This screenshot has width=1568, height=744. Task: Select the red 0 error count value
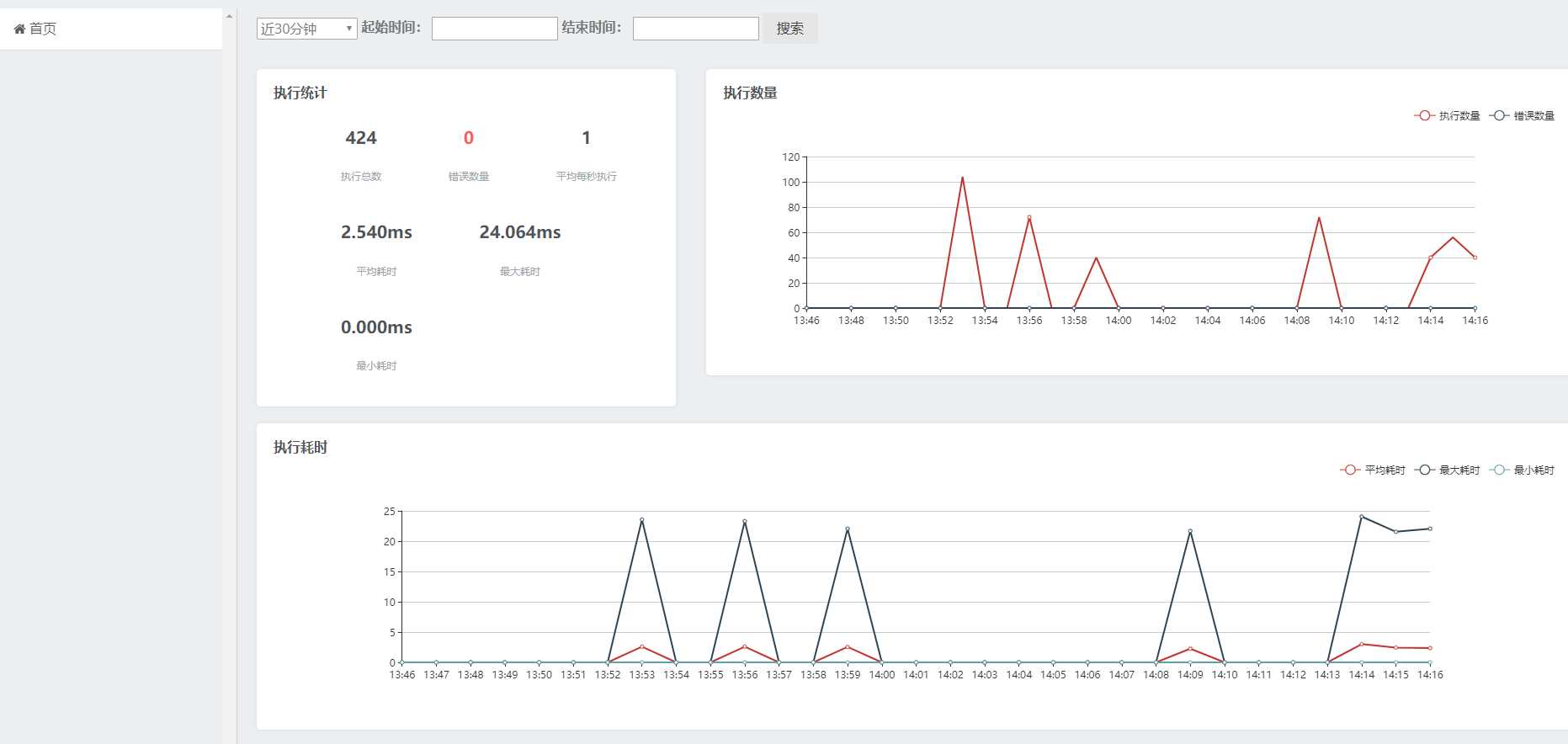point(469,138)
